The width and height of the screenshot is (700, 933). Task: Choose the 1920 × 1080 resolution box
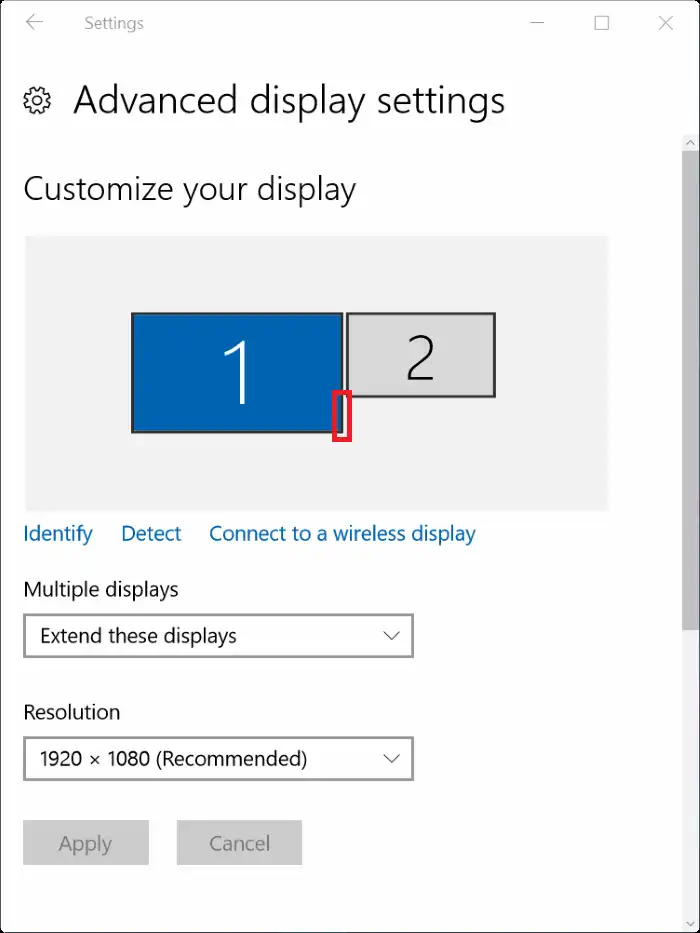(x=218, y=759)
